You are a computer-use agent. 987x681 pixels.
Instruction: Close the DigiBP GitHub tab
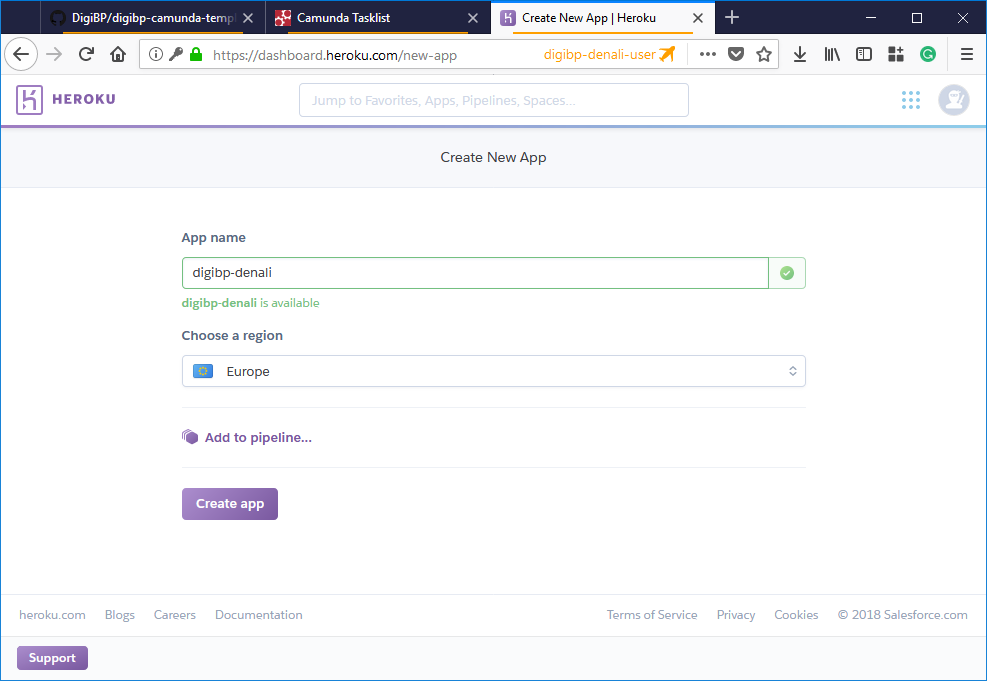tap(248, 18)
